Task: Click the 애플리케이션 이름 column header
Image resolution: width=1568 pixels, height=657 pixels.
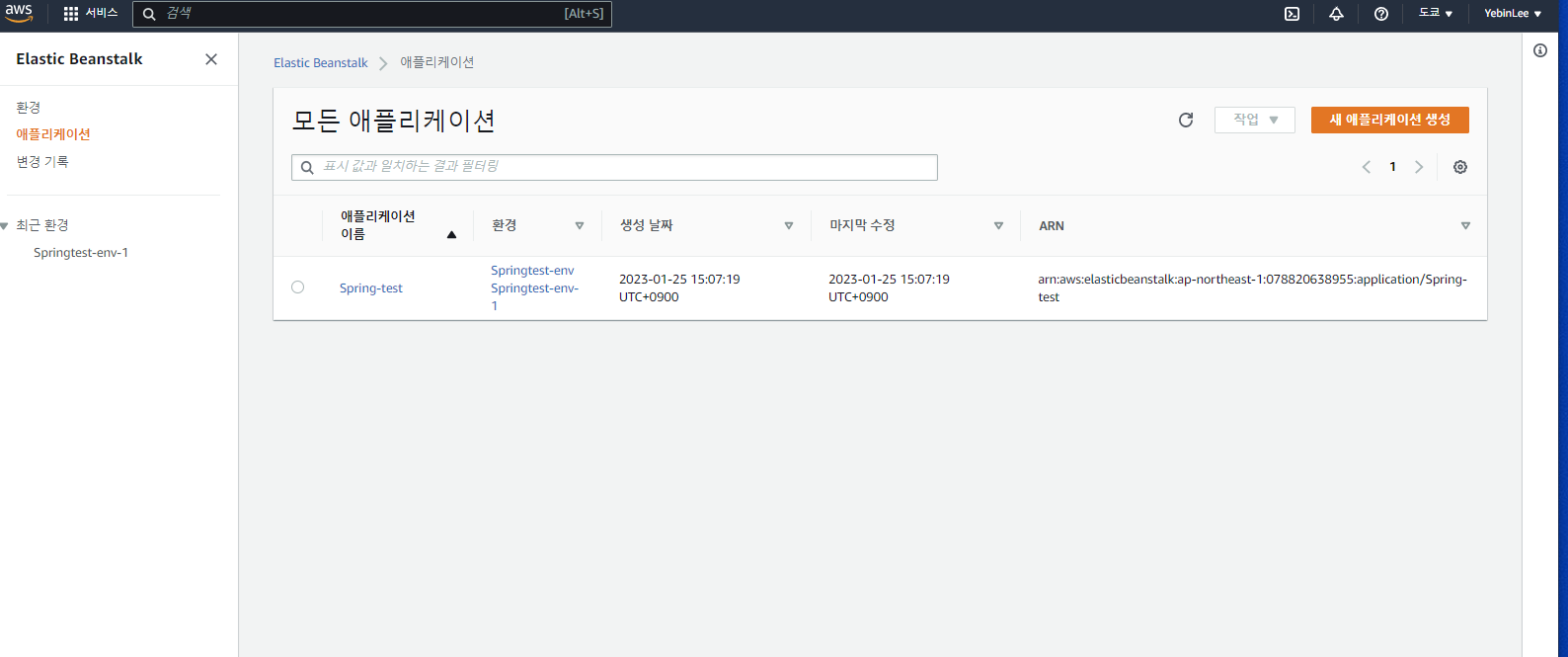Action: 378,225
